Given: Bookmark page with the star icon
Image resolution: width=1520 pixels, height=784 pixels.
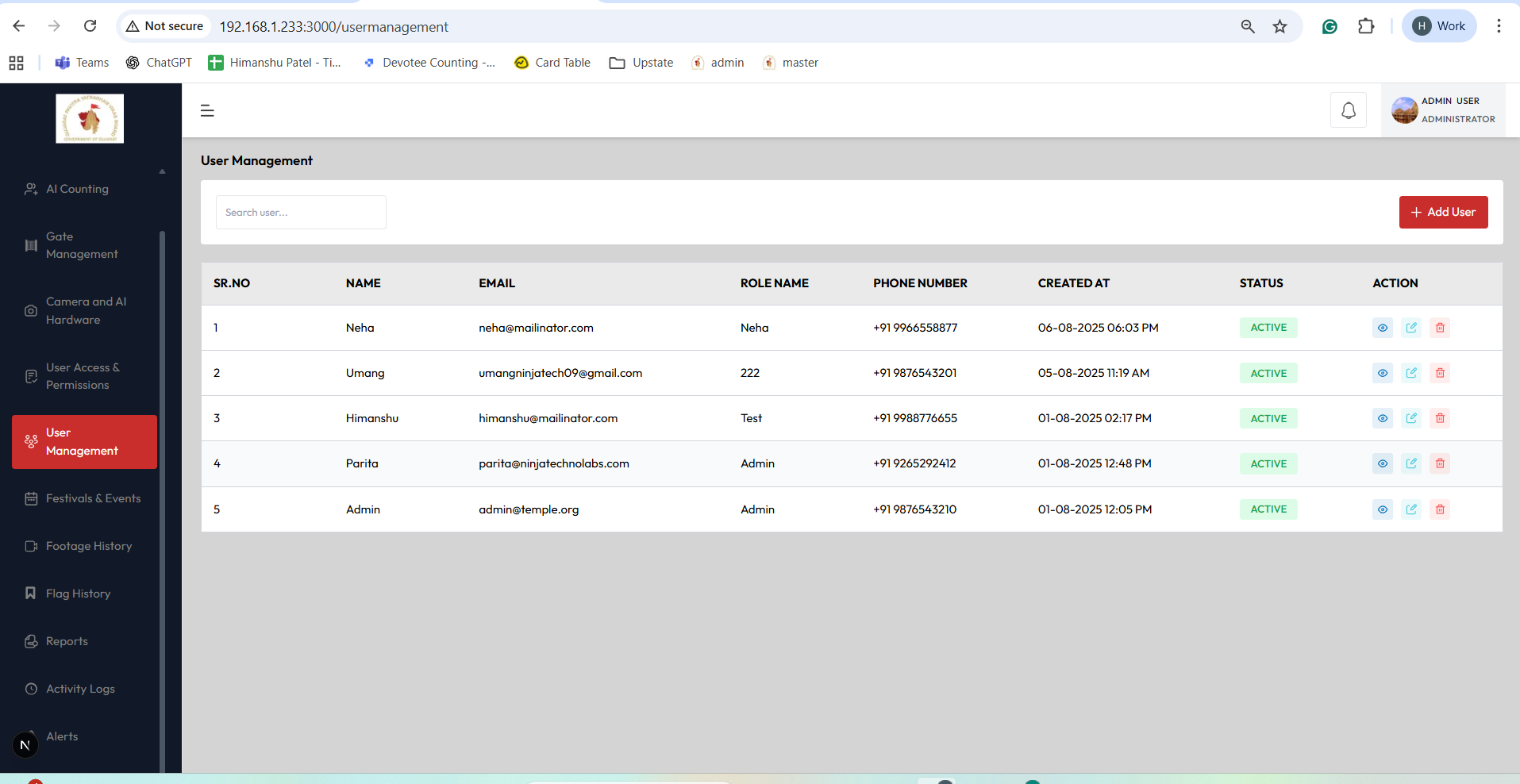Looking at the screenshot, I should tap(1279, 26).
